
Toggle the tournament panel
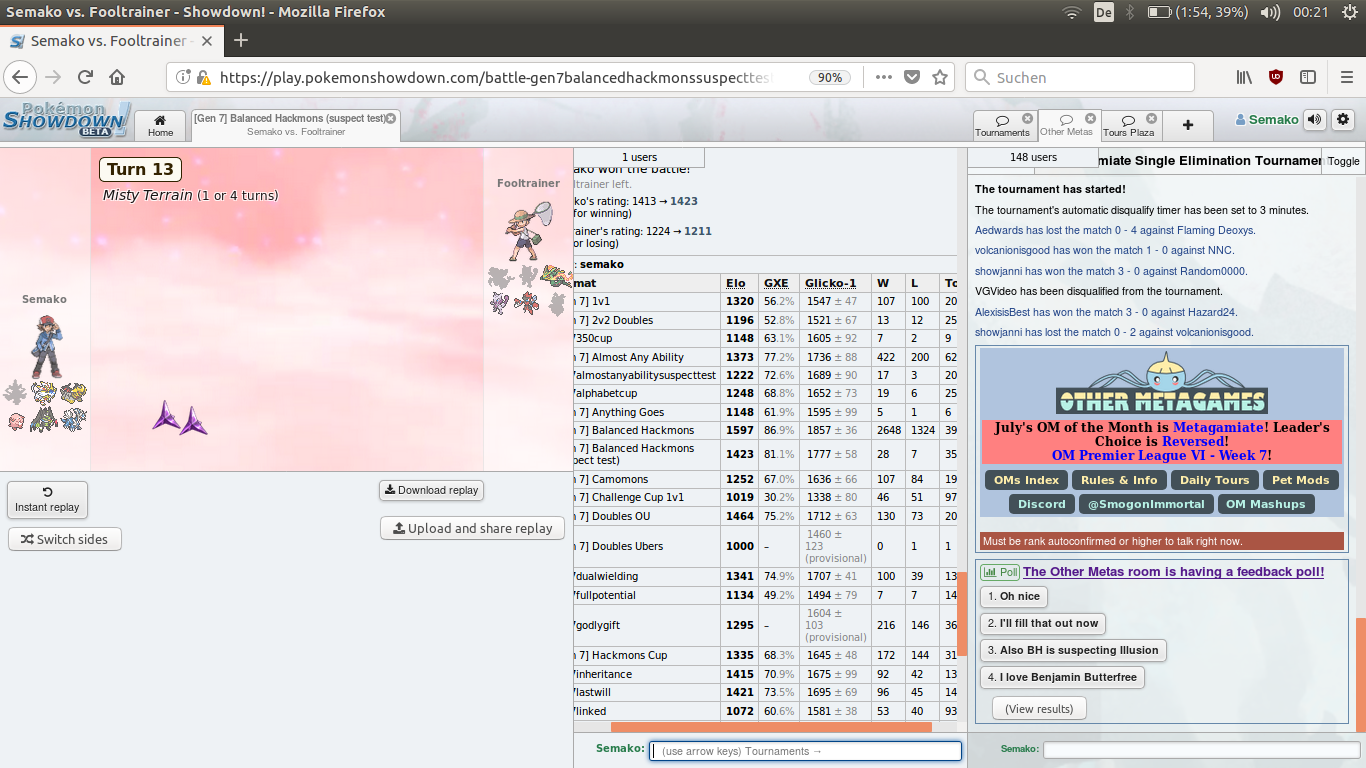(1343, 161)
